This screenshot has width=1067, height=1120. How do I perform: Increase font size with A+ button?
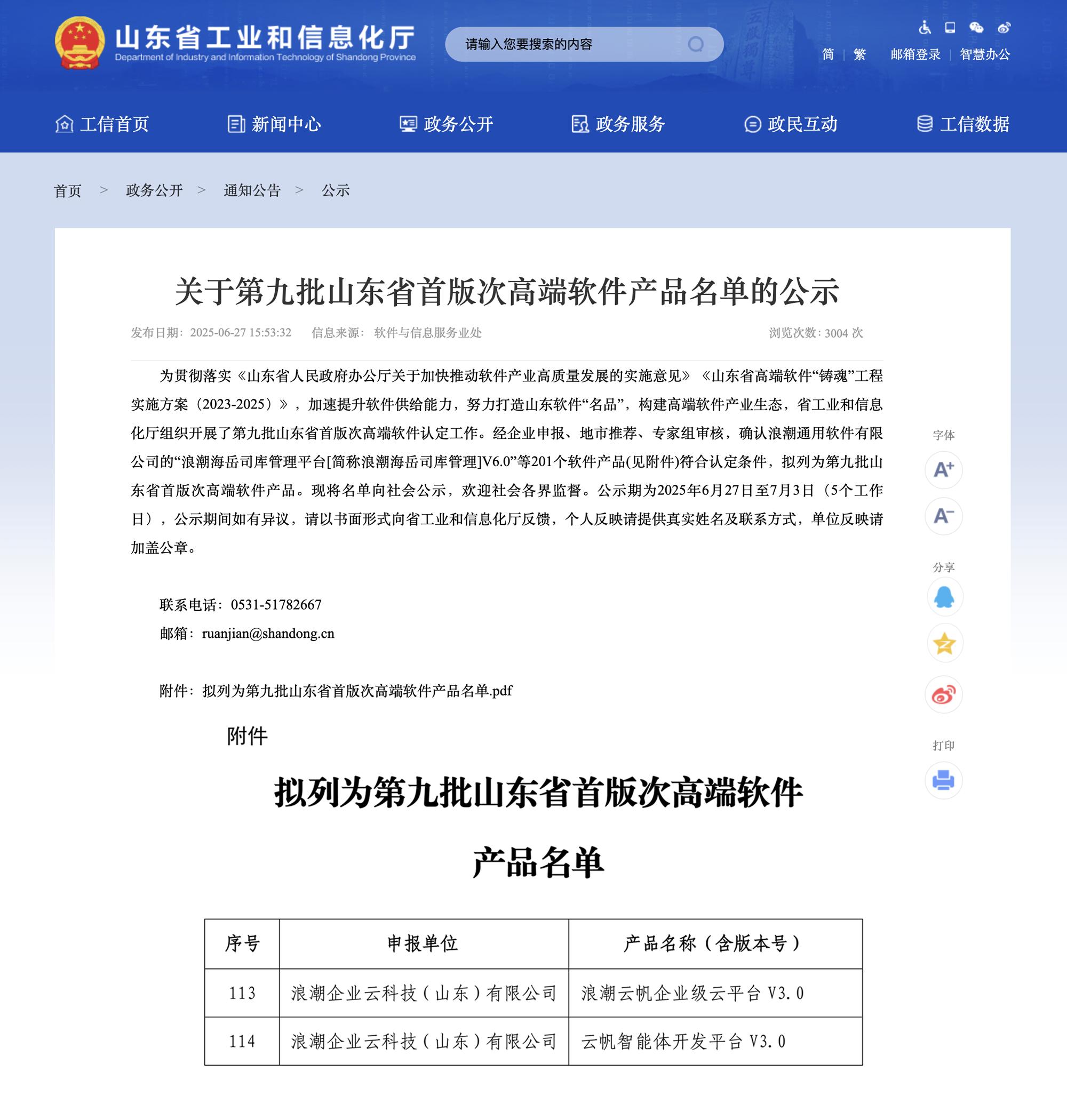pos(944,470)
